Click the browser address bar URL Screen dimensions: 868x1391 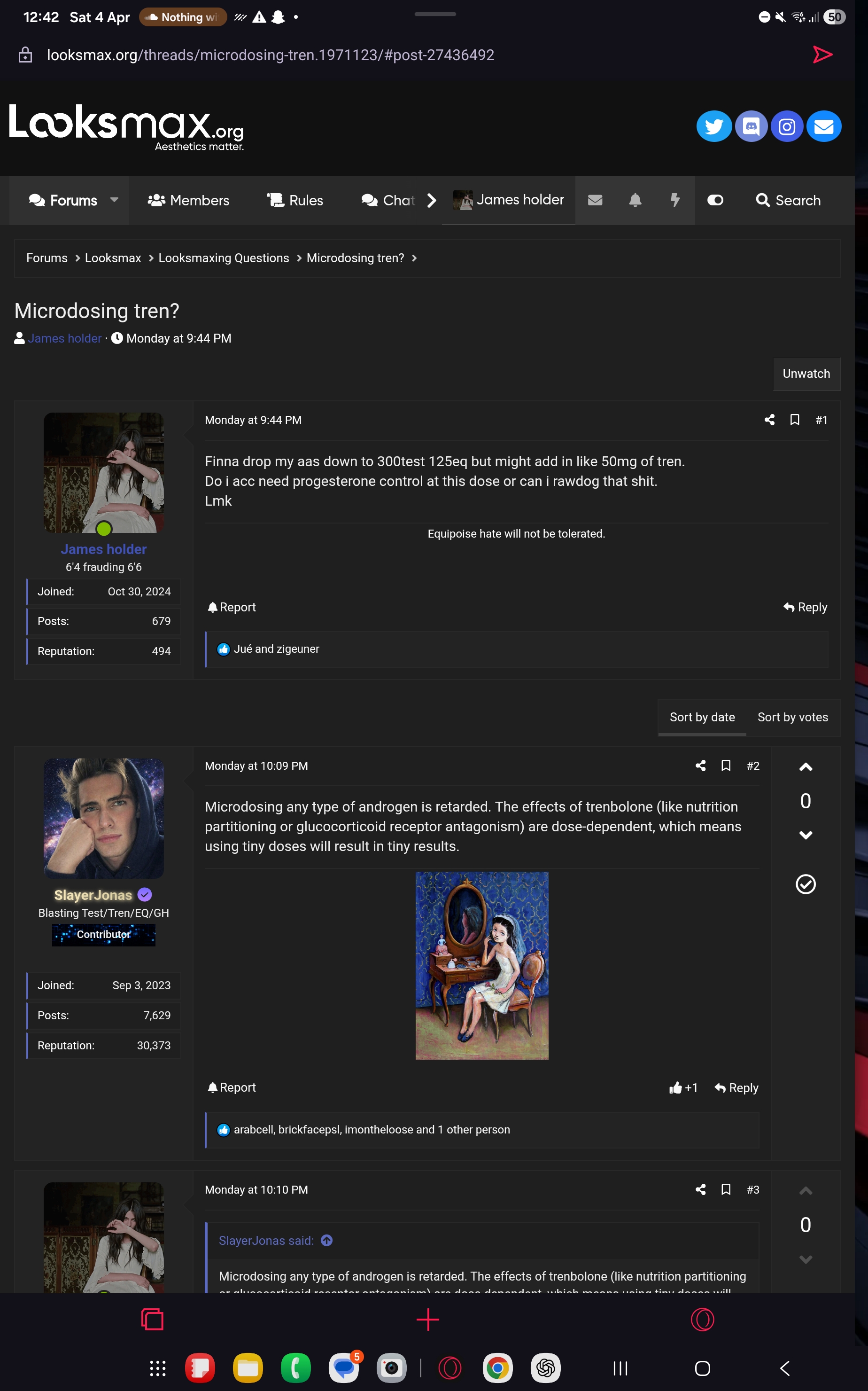coord(270,55)
